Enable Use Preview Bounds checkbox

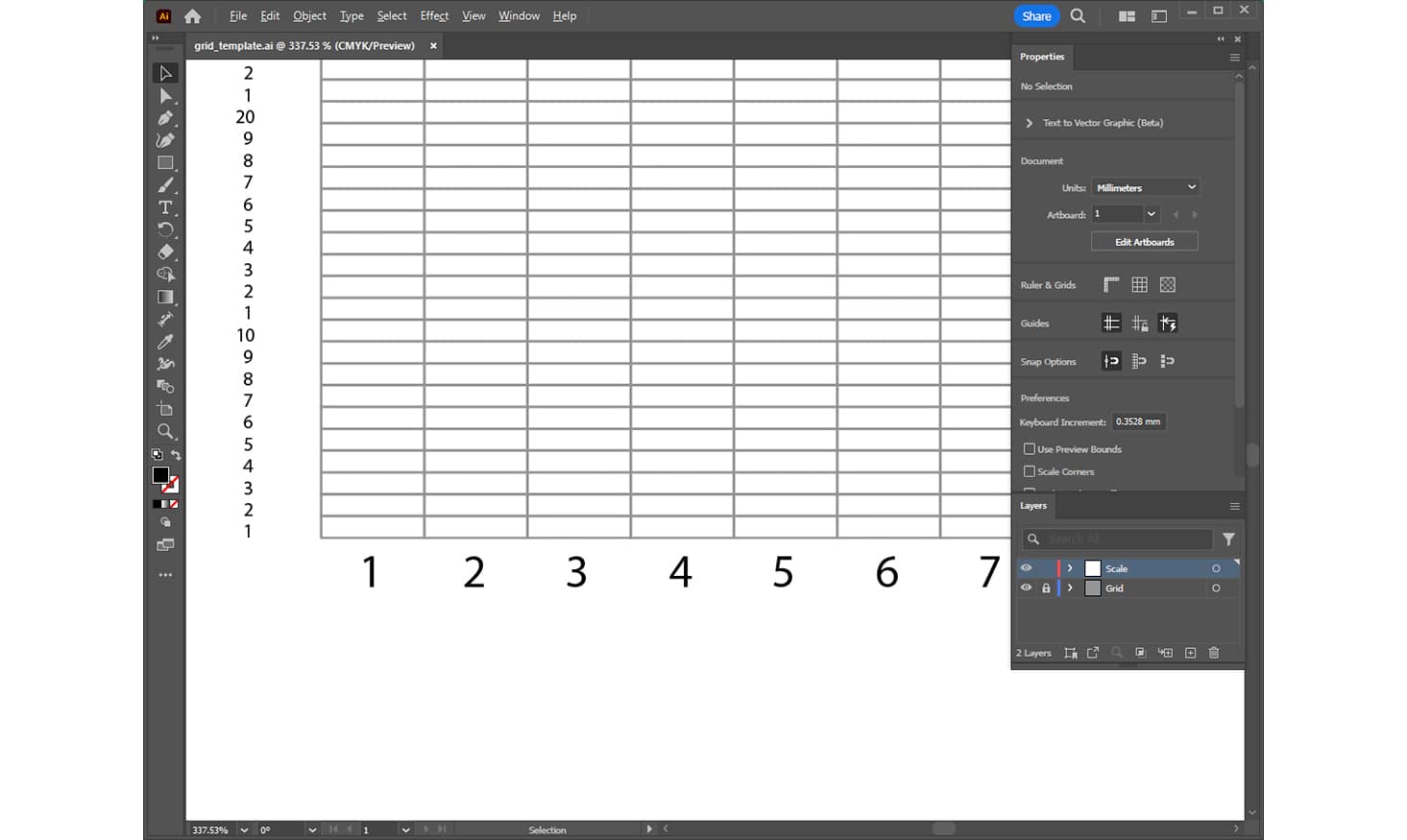1030,449
